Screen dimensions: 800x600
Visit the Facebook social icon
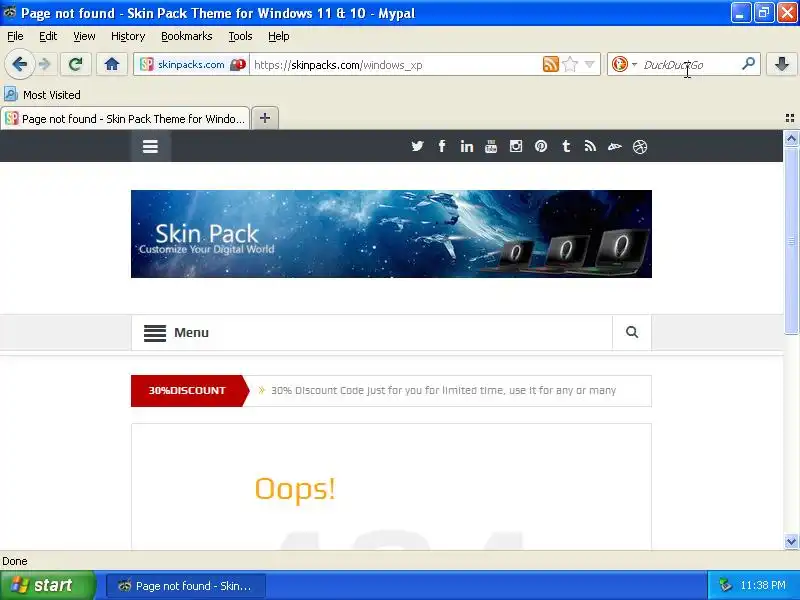442,146
